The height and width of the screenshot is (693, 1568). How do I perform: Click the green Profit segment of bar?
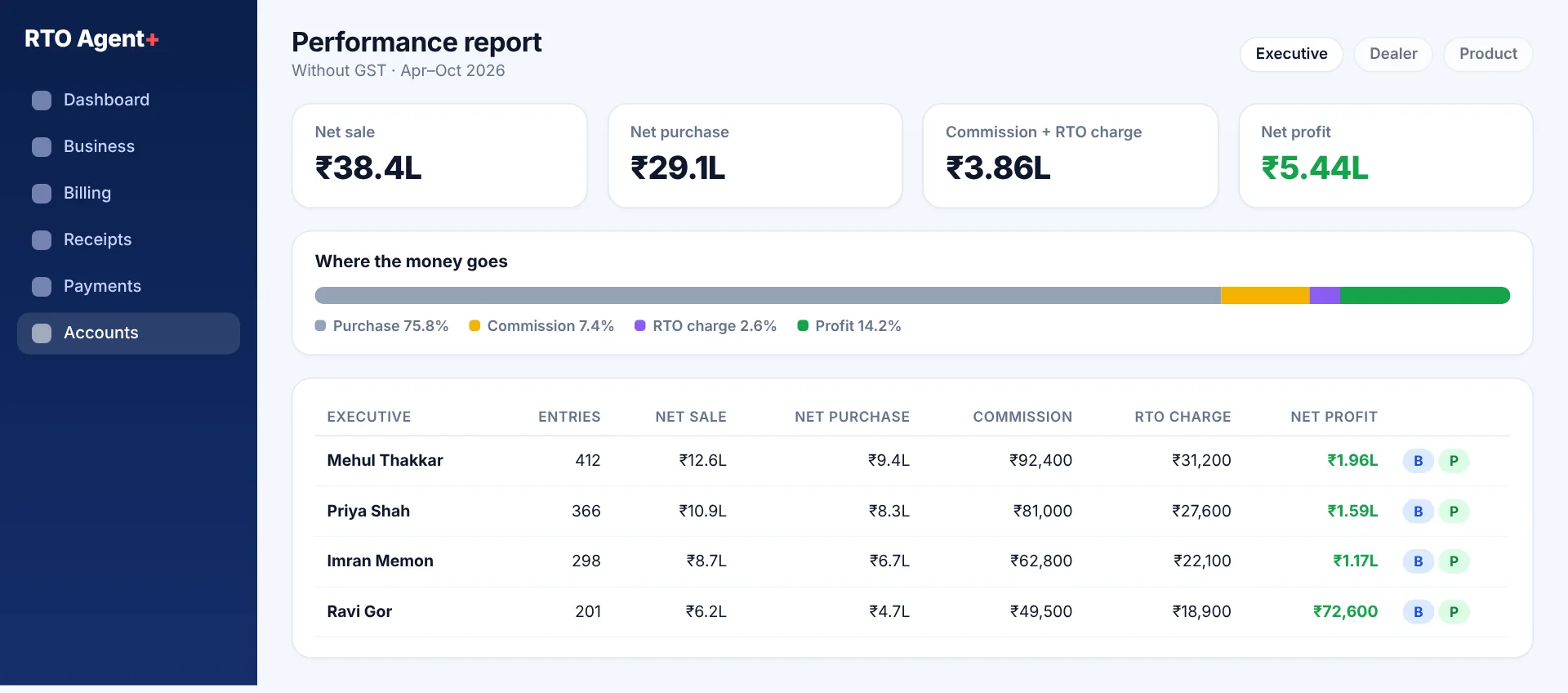point(1425,295)
